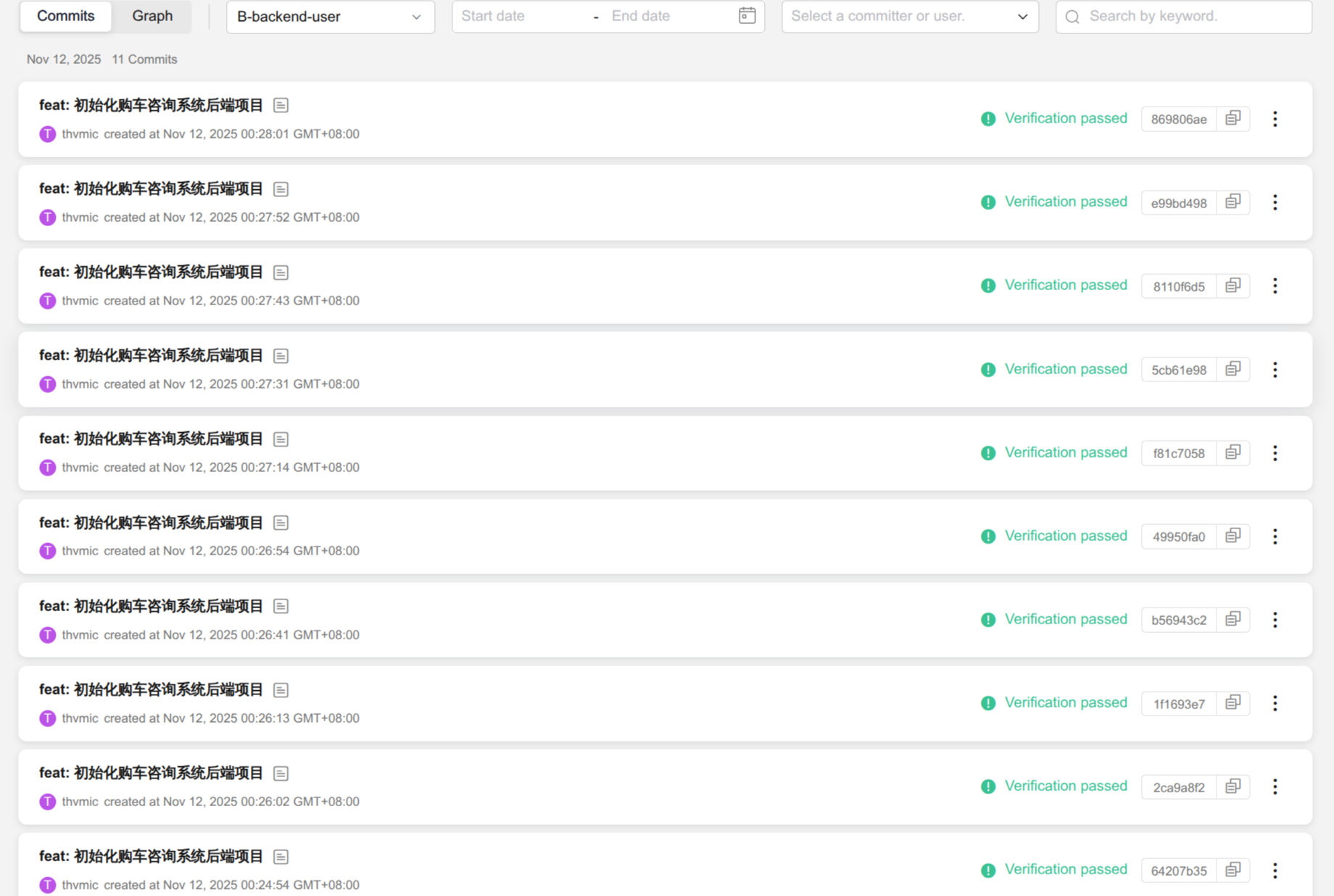Expand commit description of 00:28:01 commit
1334x896 pixels.
point(281,105)
